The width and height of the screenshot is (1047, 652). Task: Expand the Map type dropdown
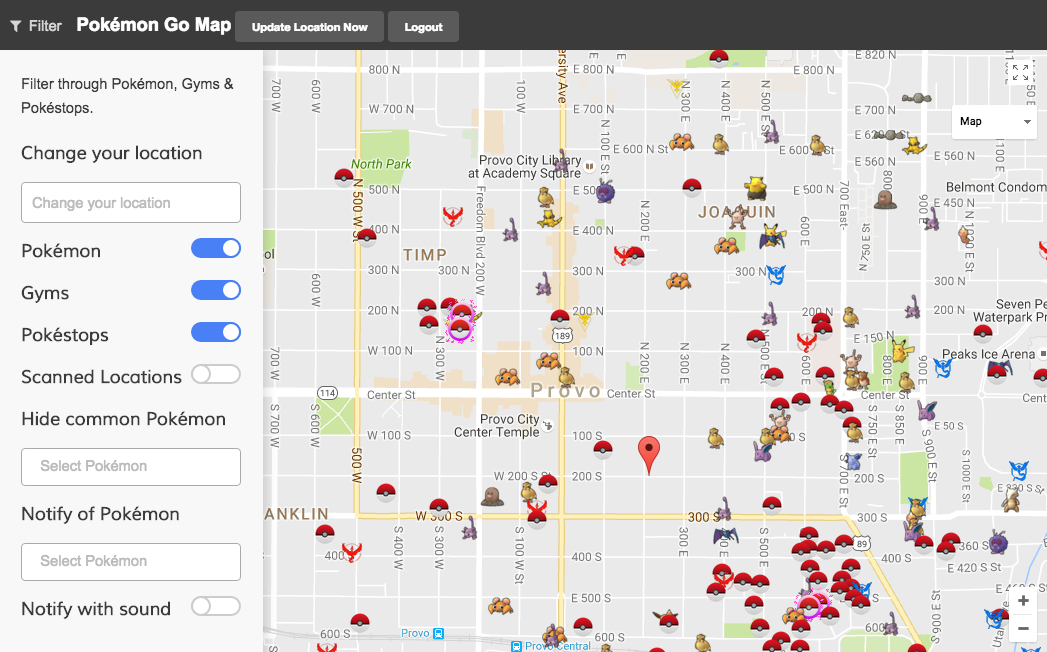(995, 122)
